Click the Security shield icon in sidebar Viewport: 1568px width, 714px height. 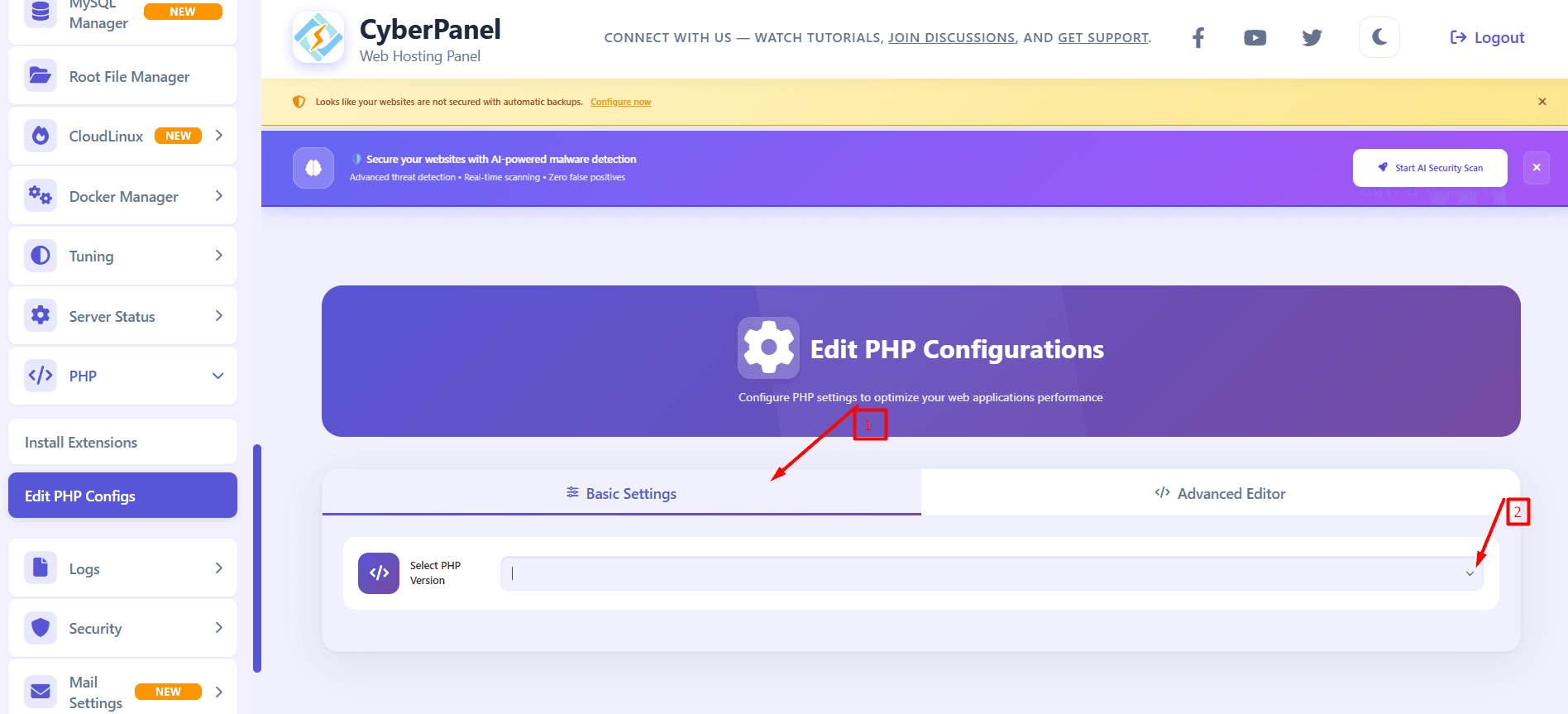(x=41, y=628)
